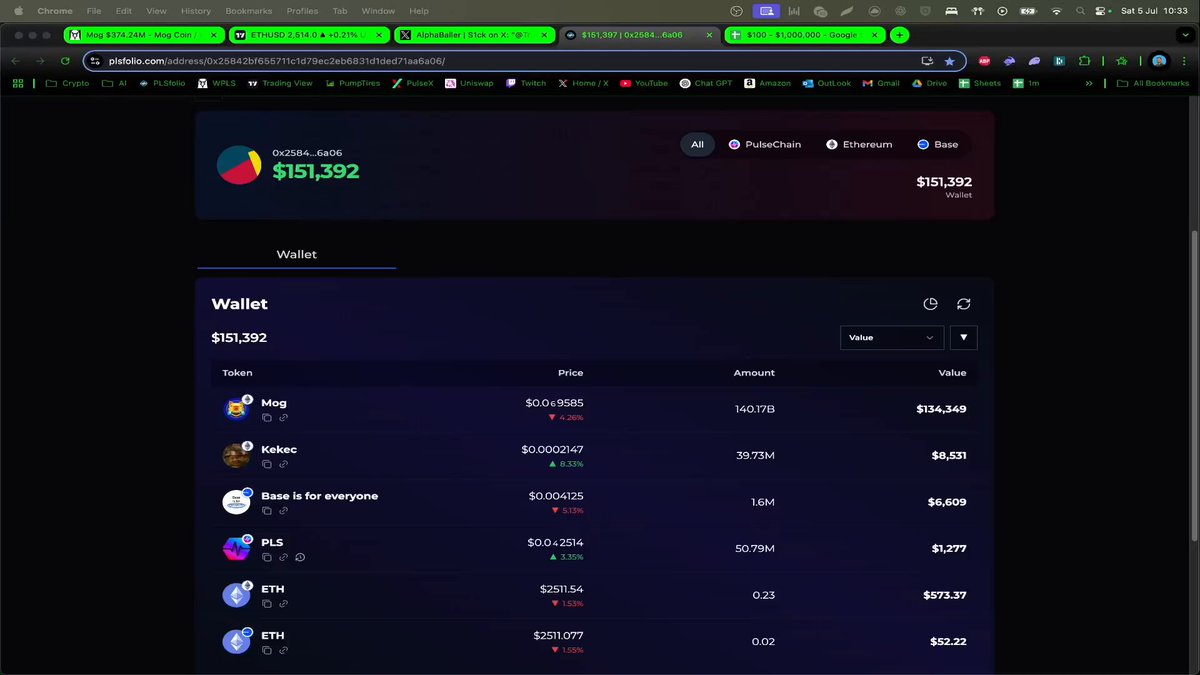This screenshot has width=1200, height=675.
Task: Click the Kekec amount 39.73M
Action: 755,455
